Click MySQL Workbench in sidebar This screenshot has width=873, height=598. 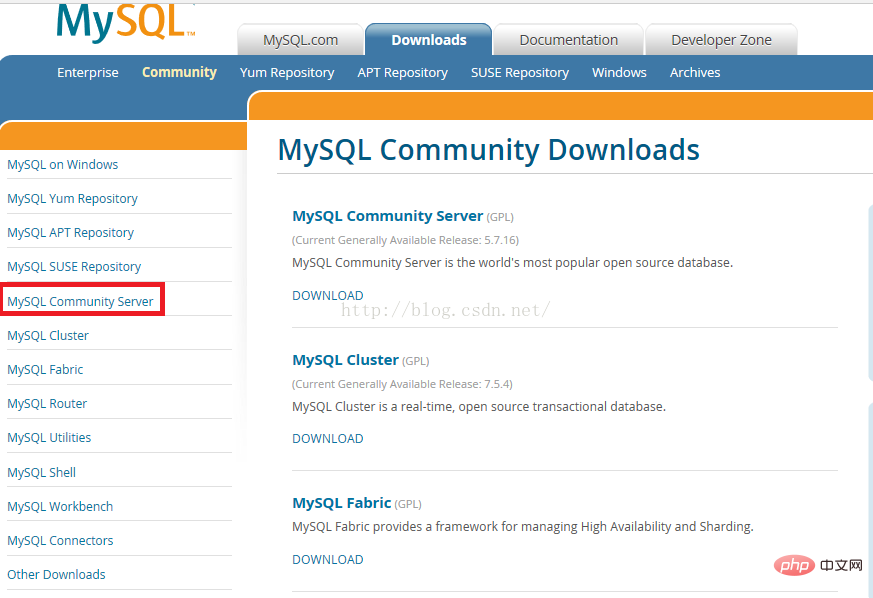[x=60, y=507]
